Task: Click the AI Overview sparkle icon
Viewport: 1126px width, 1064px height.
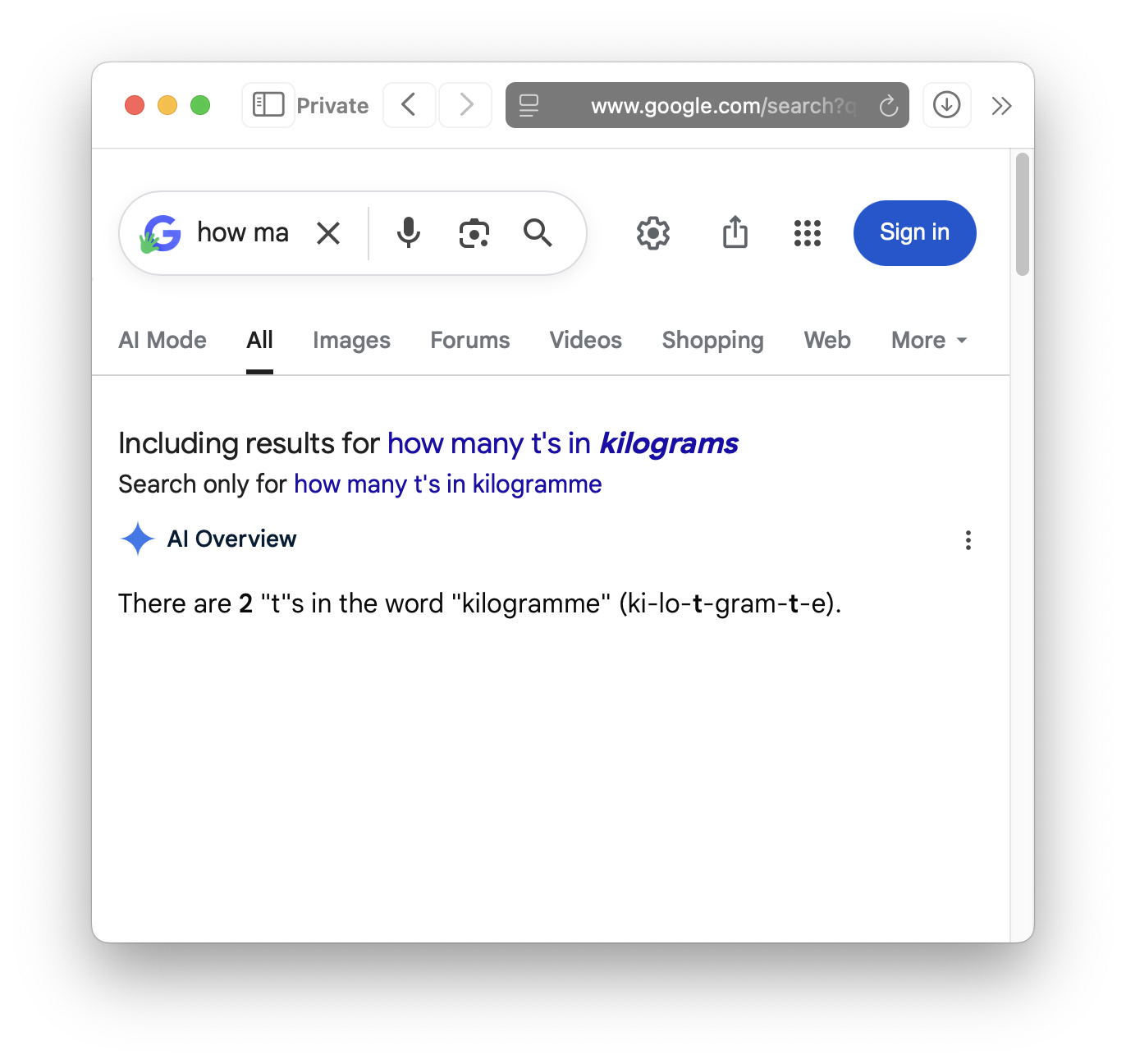Action: 138,539
